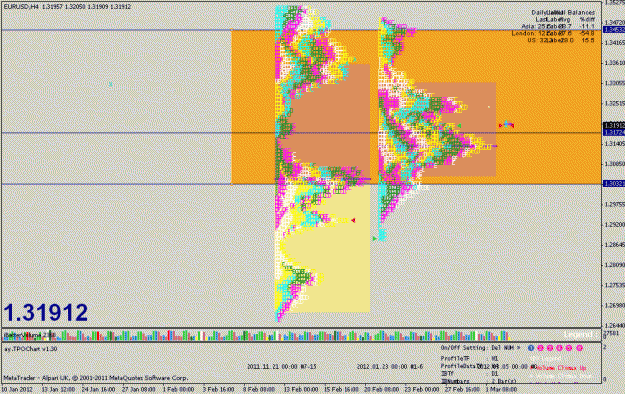The height and width of the screenshot is (394, 625).
Task: Click the large 1.31912 price display
Action: [46, 312]
